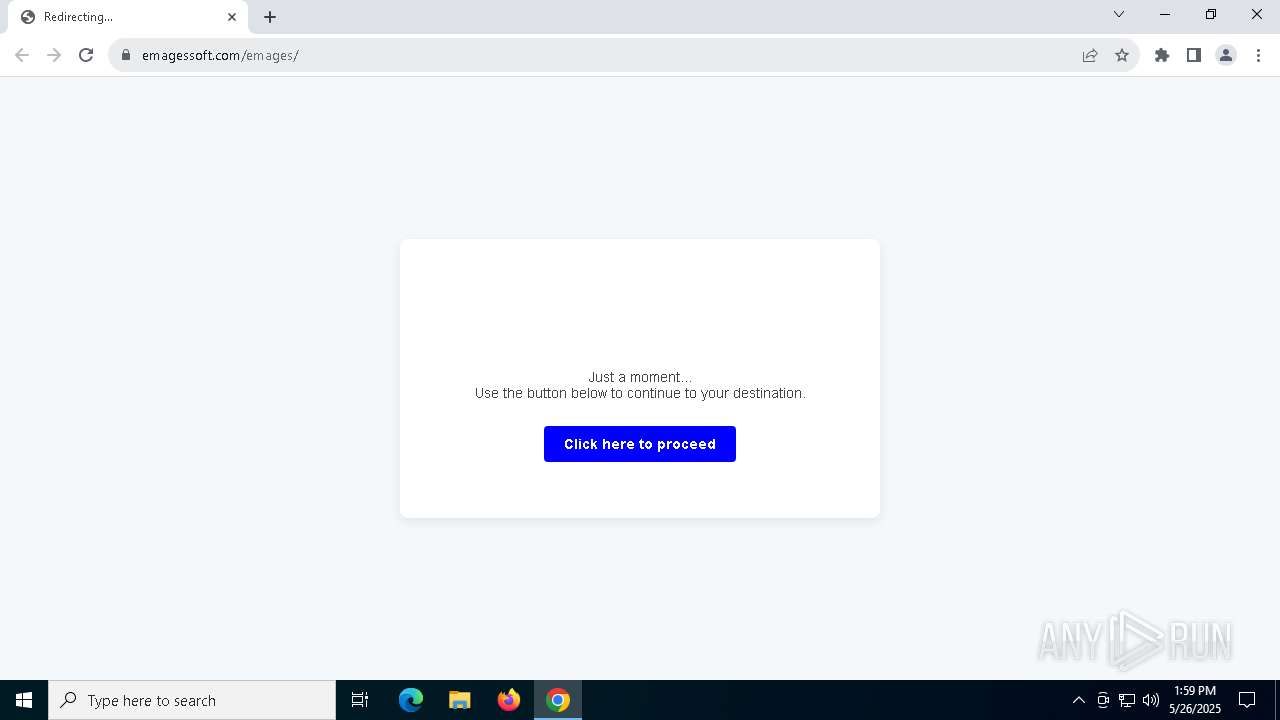Open Chrome's three-dot menu

[x=1258, y=55]
